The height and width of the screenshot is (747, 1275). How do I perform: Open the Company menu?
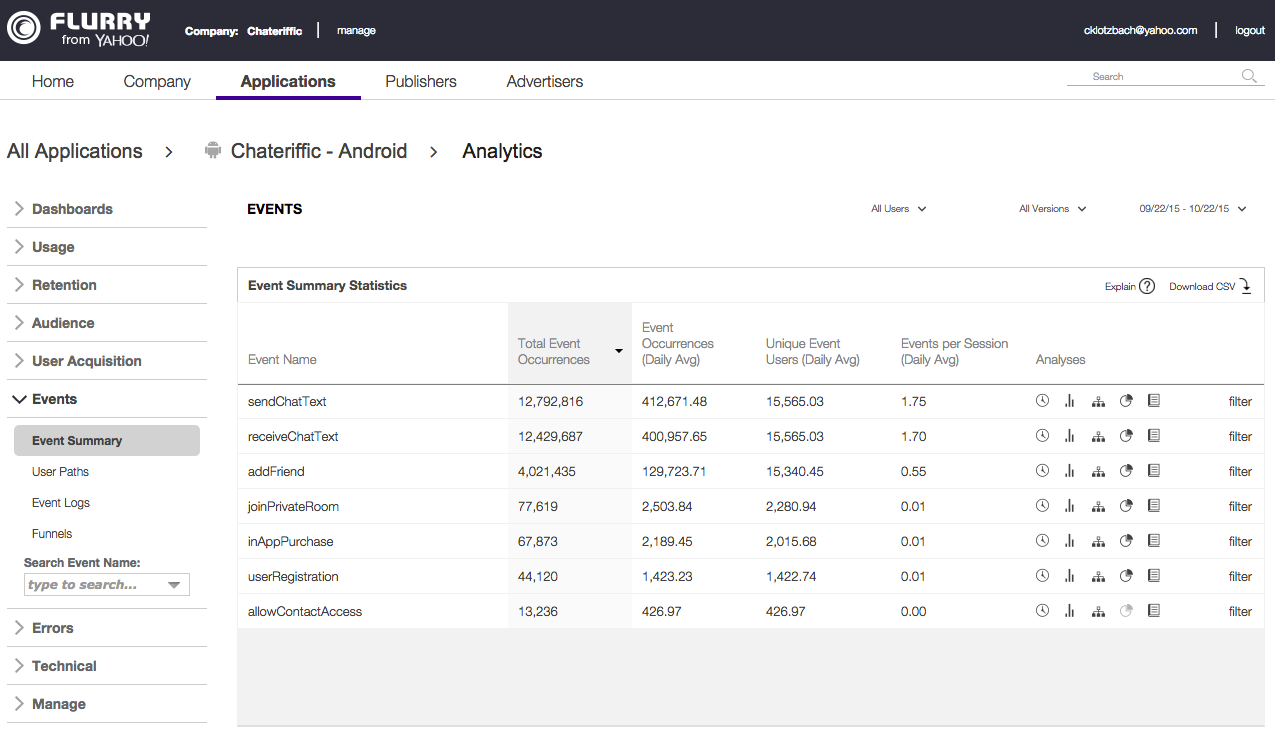coord(156,81)
